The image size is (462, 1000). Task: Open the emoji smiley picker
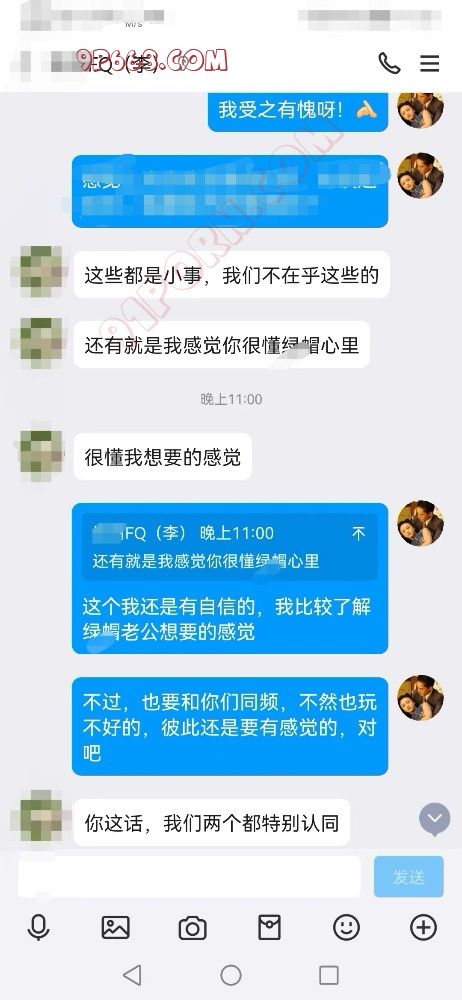[346, 927]
